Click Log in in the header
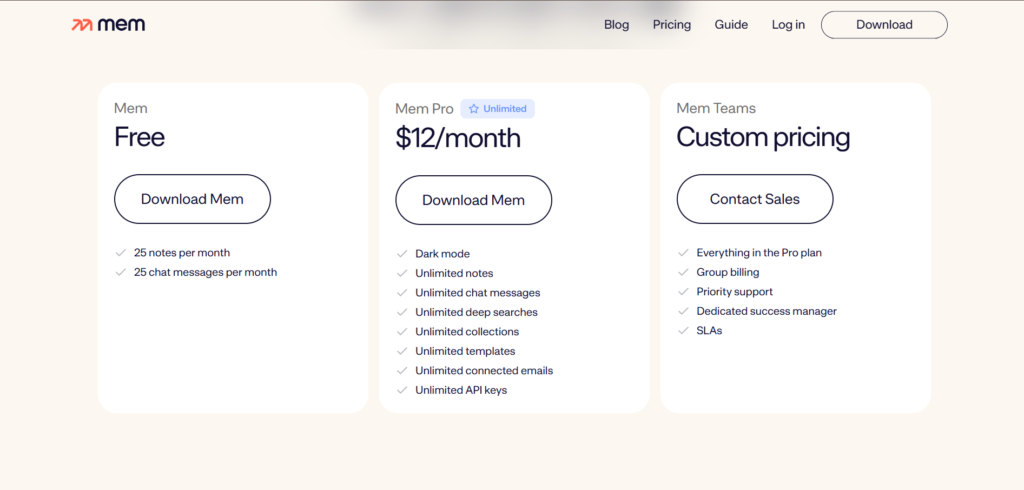This screenshot has height=490, width=1024. coord(788,25)
